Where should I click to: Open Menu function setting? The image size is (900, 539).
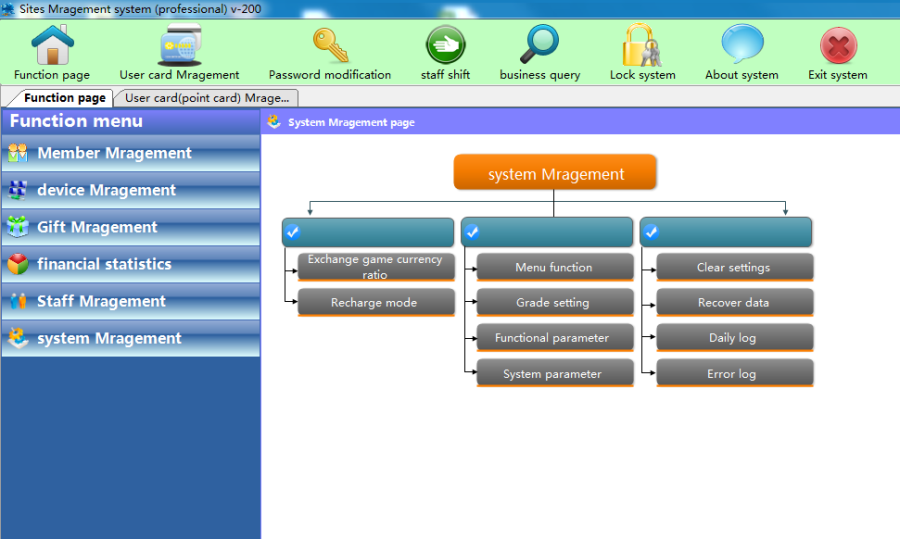coord(555,267)
